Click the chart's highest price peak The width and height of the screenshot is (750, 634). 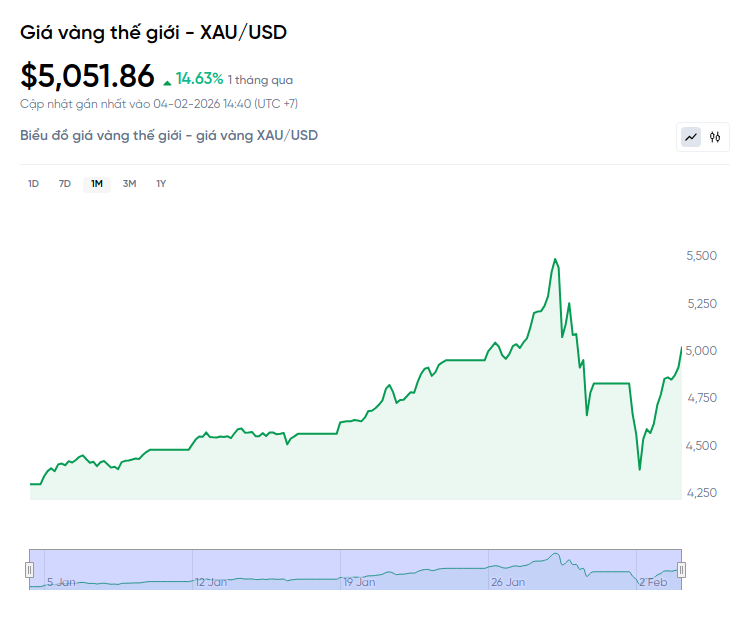(555, 260)
